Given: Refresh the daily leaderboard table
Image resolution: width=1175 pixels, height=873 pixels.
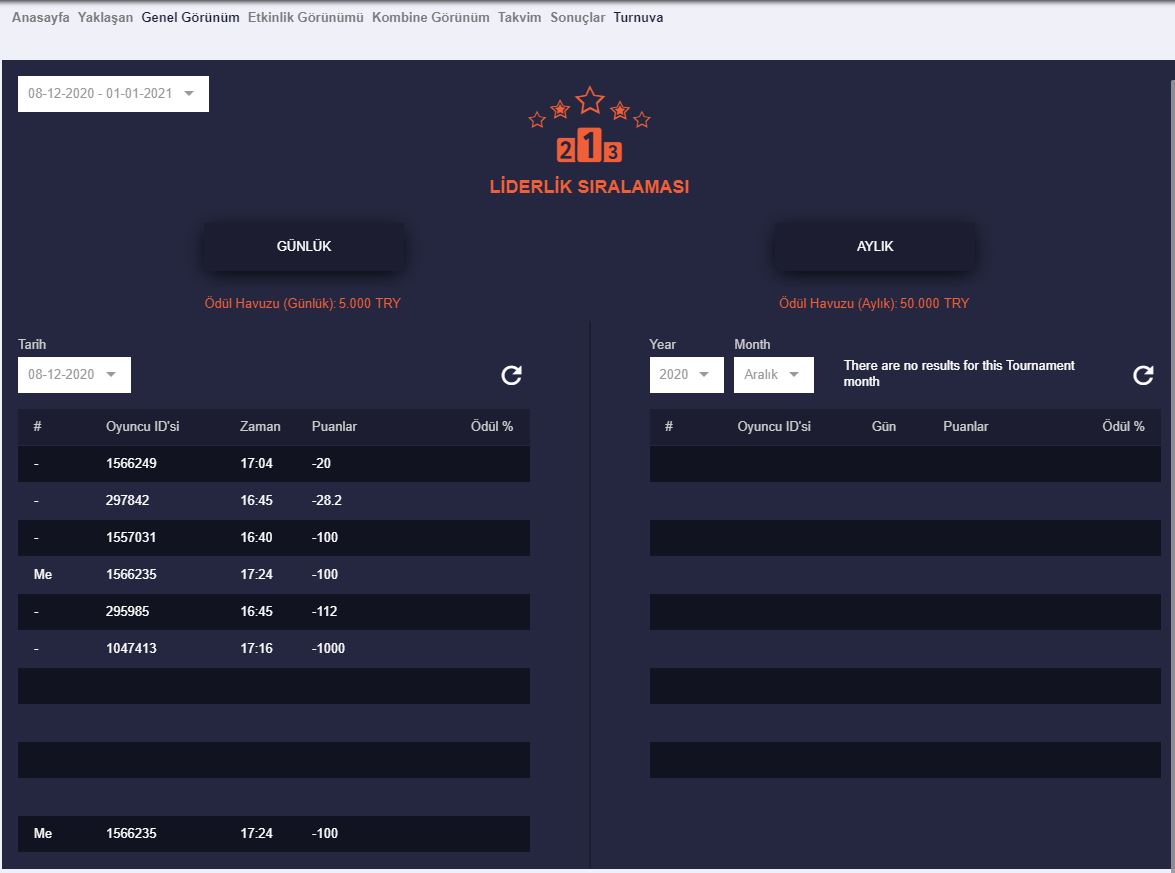Looking at the screenshot, I should coord(511,375).
